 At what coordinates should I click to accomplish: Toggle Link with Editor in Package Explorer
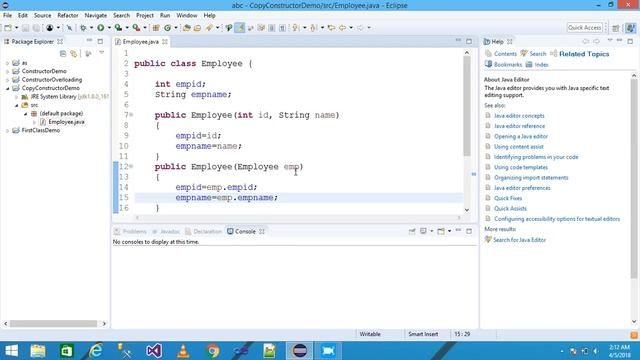click(x=73, y=53)
